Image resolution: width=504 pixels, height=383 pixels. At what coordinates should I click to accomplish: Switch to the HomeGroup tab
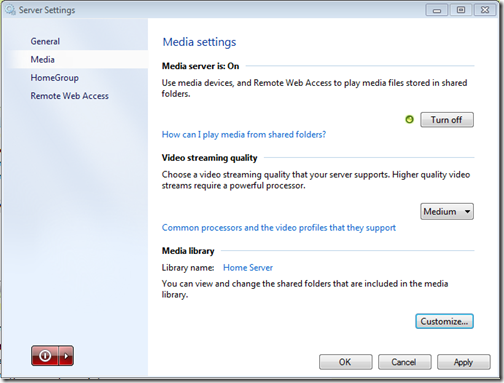tap(55, 78)
